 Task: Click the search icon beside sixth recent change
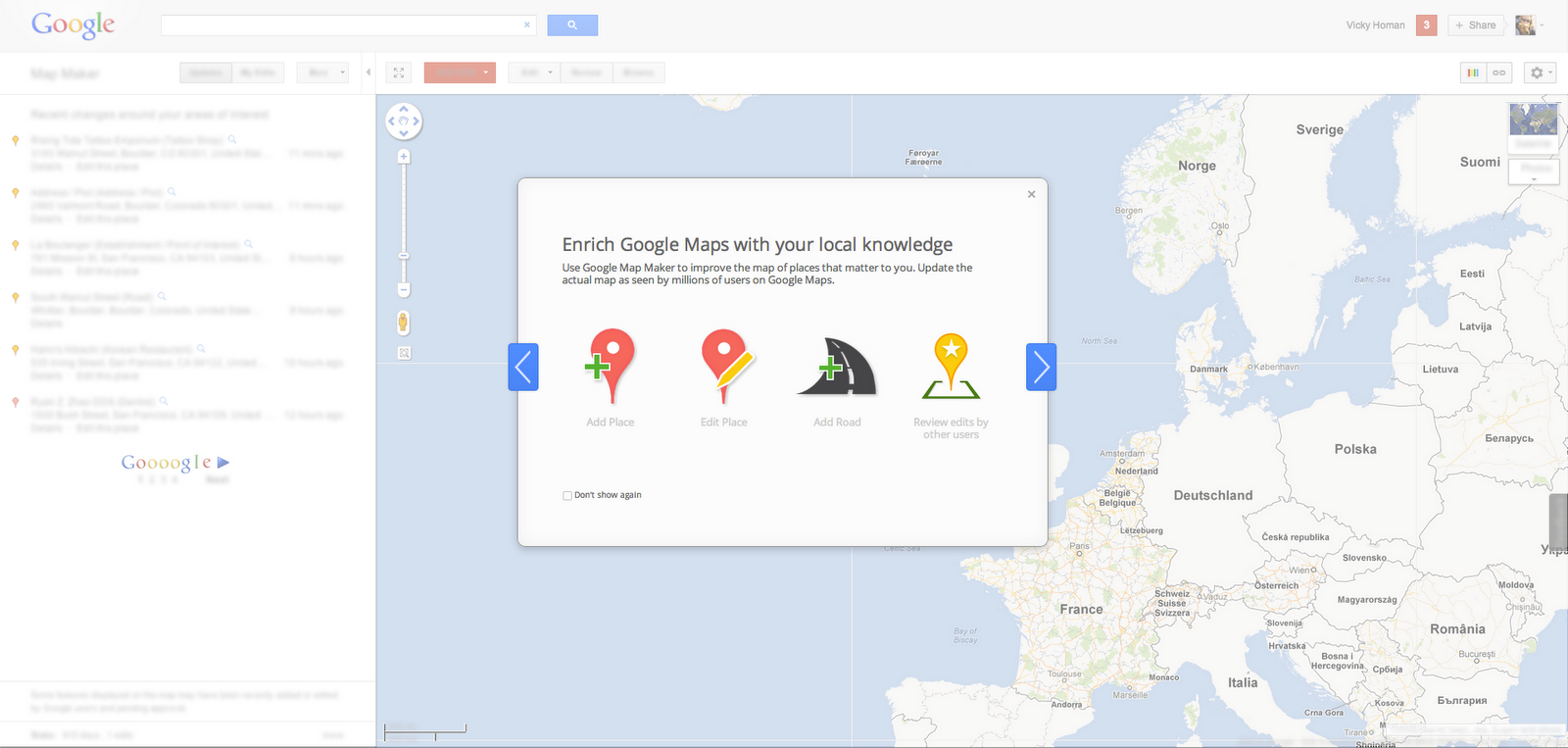[164, 401]
